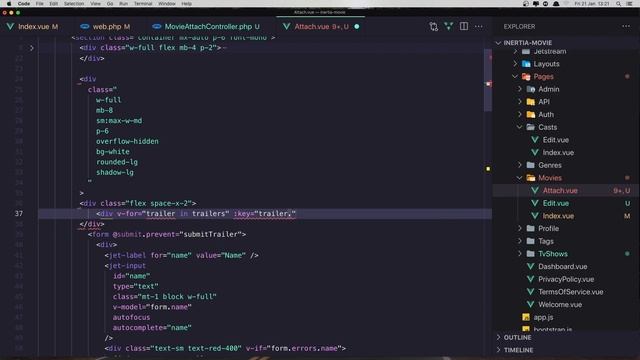Screen dimensions: 640x360
Task: Click the Admin folder icon
Action: point(531,89)
